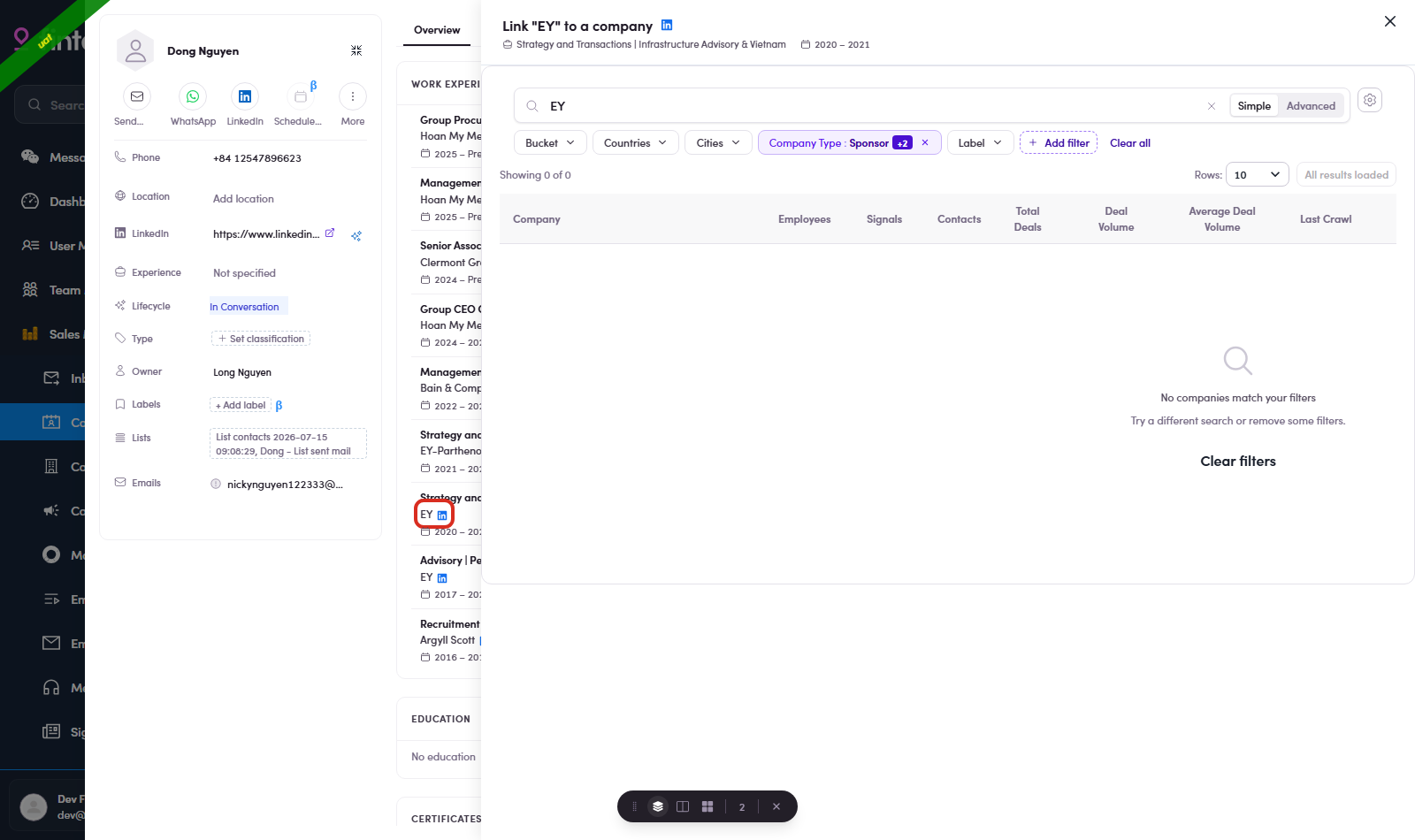Viewport: 1415px width, 840px height.
Task: Sort by Employees column header
Action: pos(804,219)
